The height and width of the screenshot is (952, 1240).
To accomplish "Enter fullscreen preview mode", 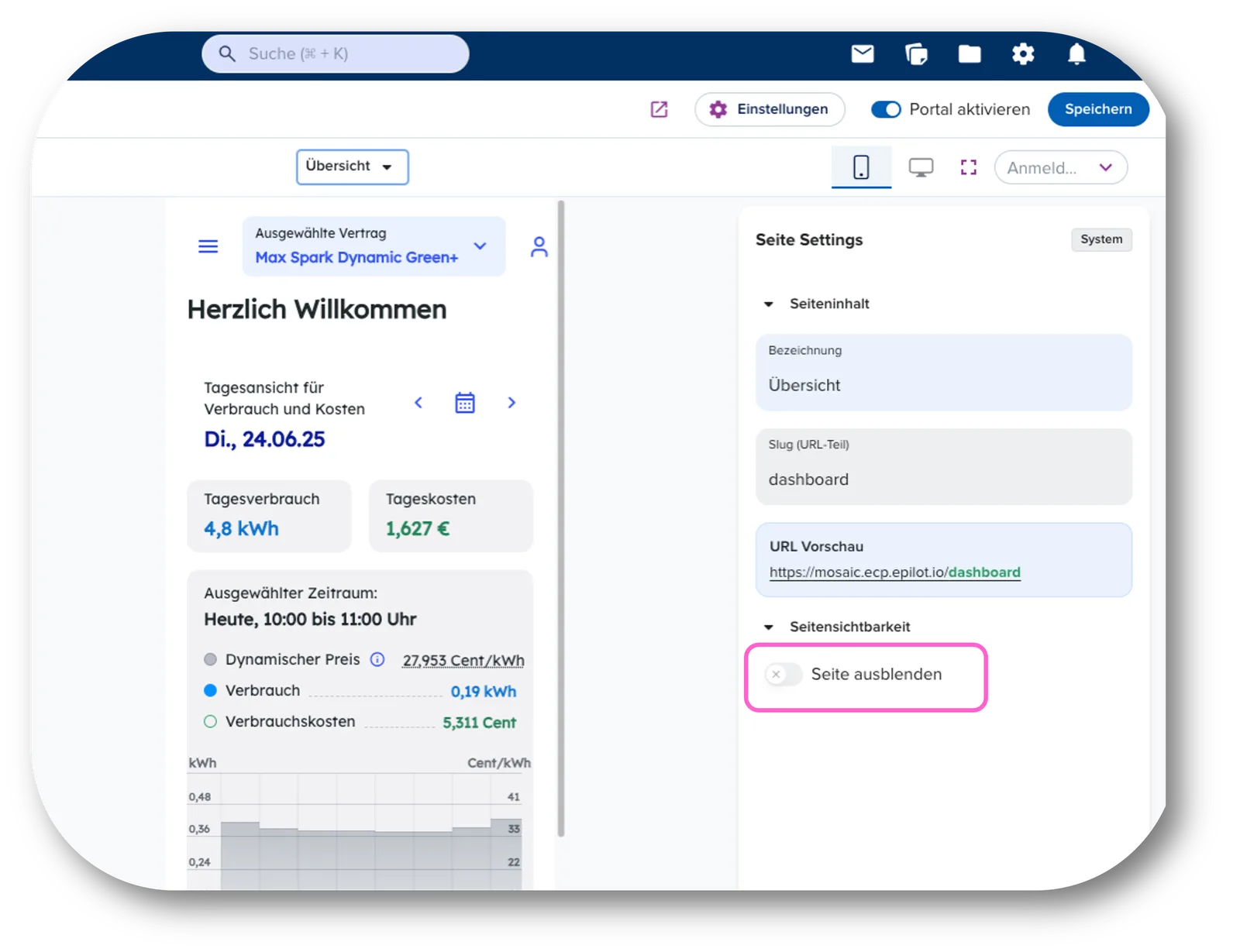I will pyautogui.click(x=968, y=167).
